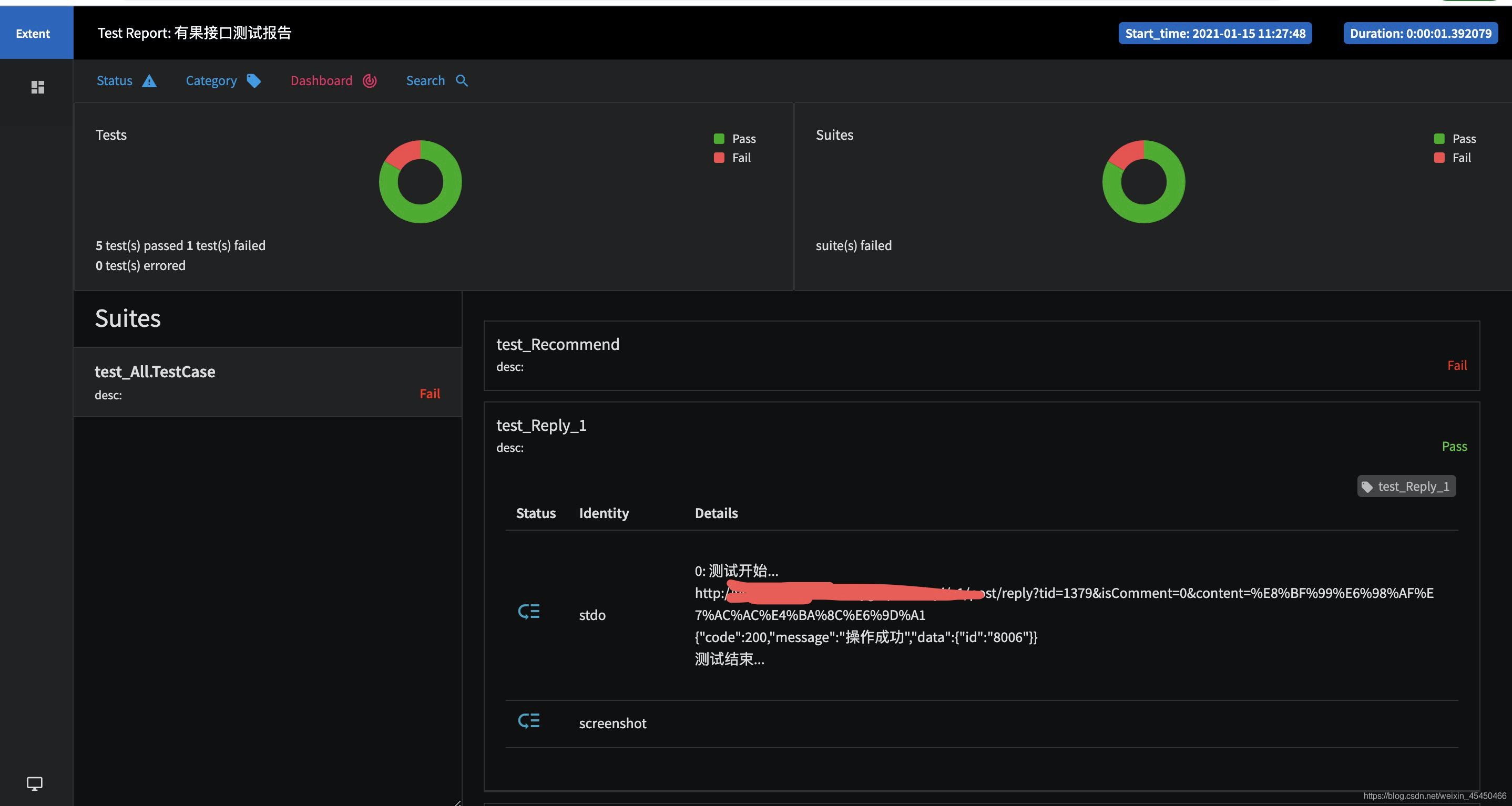Click the '0 test(s) errored' text

pyautogui.click(x=140, y=266)
